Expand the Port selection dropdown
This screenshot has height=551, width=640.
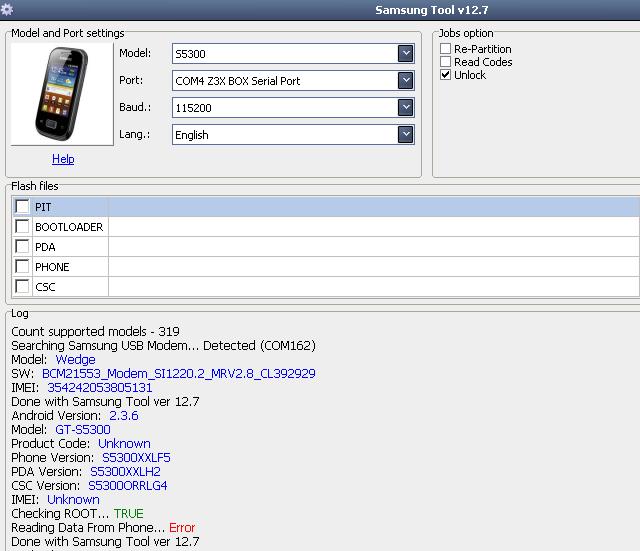(x=405, y=80)
